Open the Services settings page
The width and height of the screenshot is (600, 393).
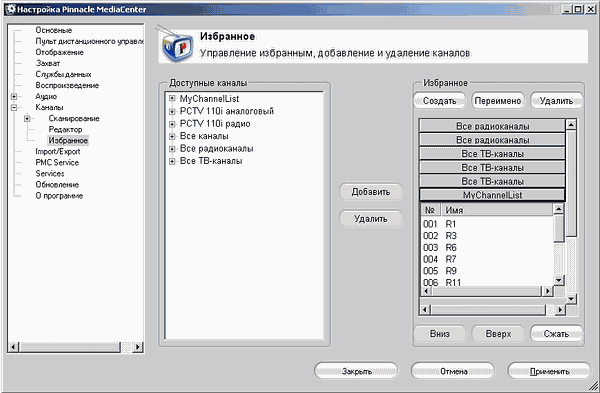click(50, 174)
